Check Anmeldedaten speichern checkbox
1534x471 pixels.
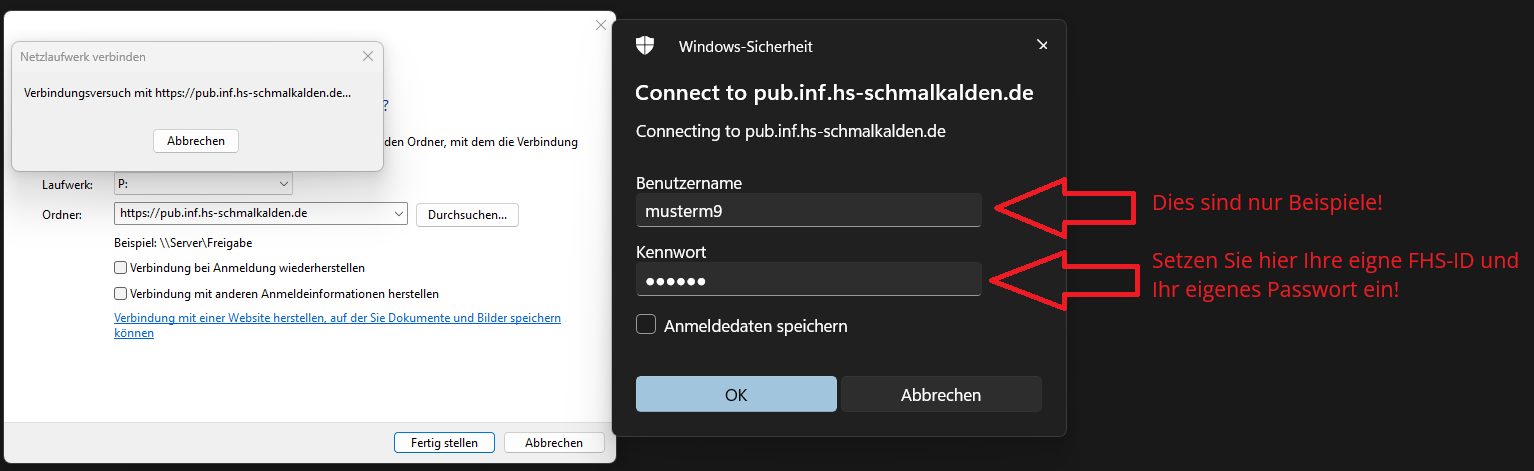click(646, 325)
